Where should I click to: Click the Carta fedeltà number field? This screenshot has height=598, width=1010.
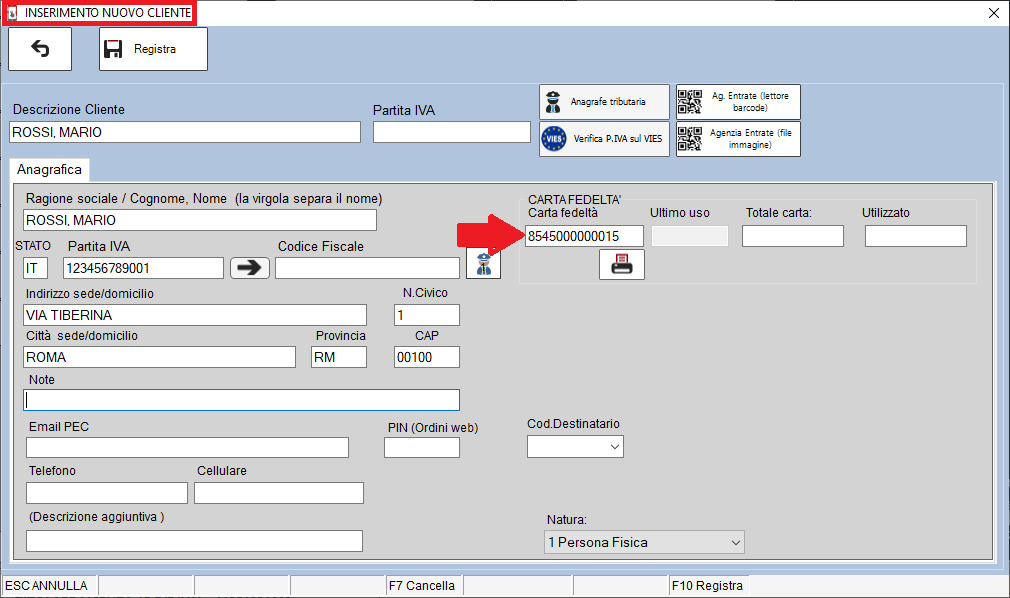coord(584,236)
